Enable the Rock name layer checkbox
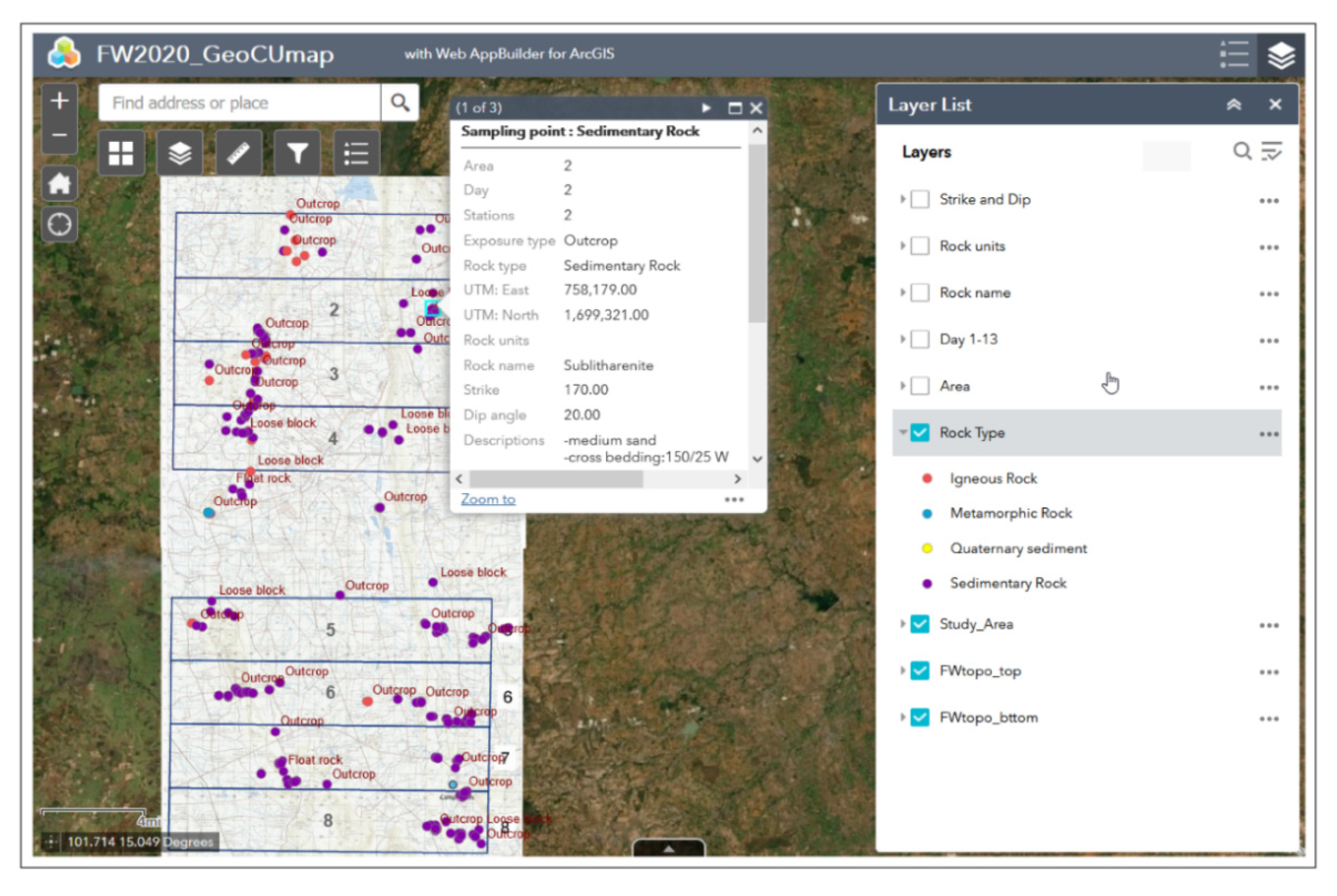 (x=919, y=293)
